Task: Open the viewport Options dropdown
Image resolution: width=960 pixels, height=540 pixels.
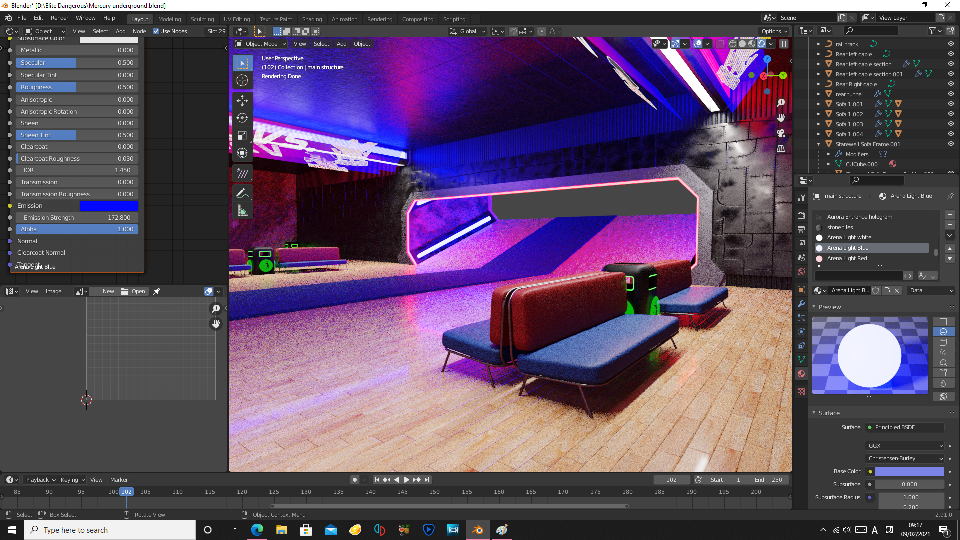Action: [x=773, y=31]
